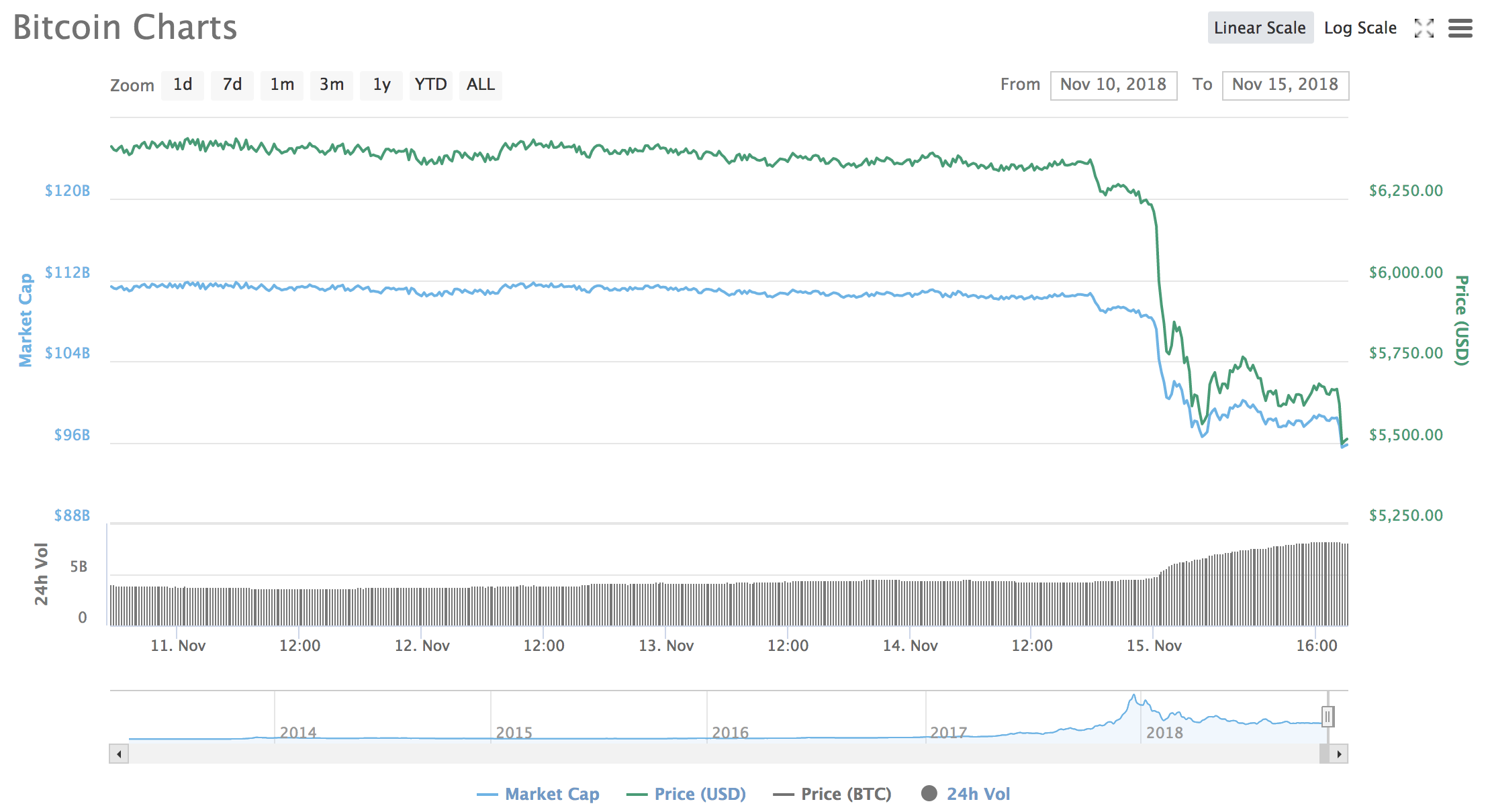Toggle Price (USD) series in legend
This screenshot has width=1488, height=812.
click(x=686, y=794)
